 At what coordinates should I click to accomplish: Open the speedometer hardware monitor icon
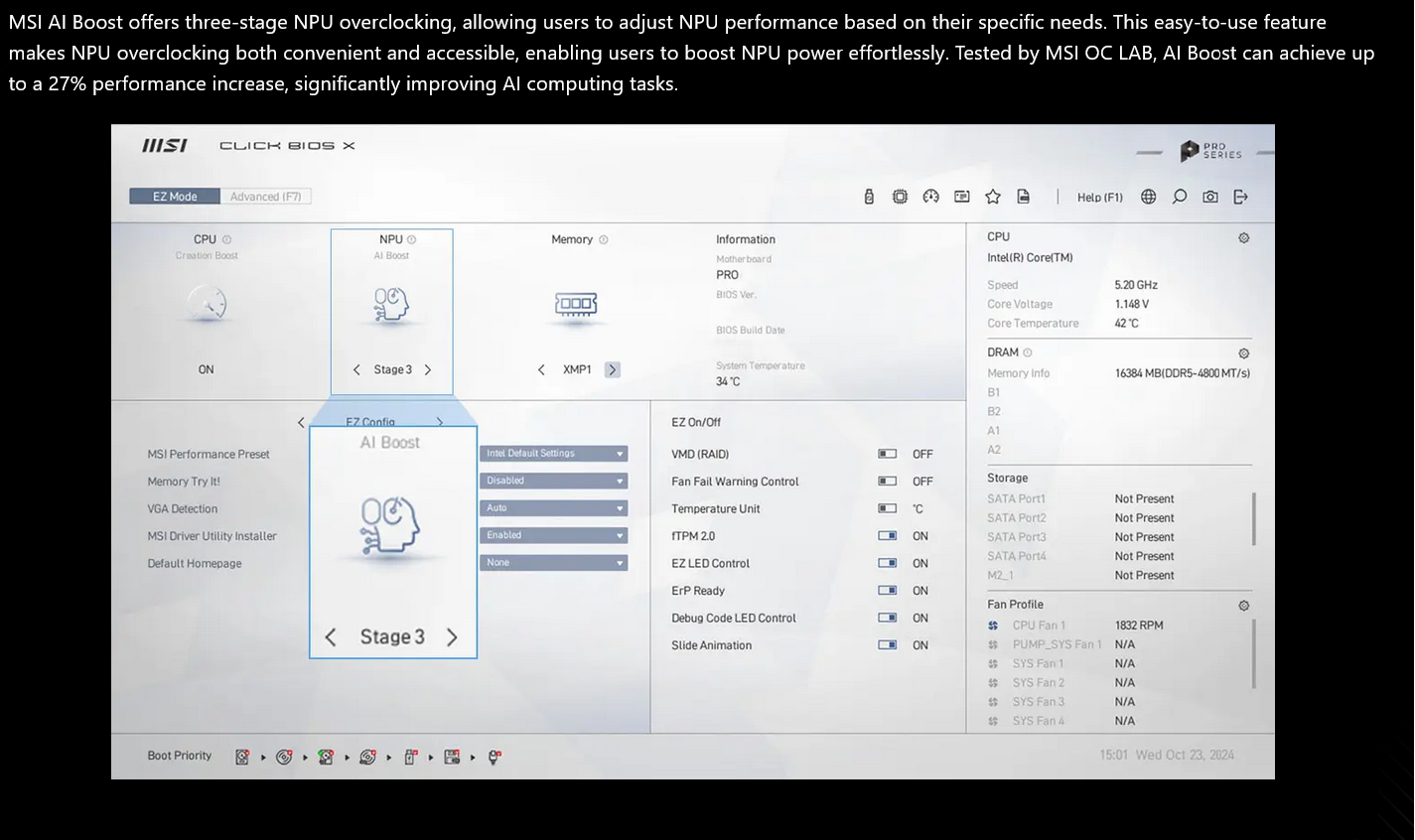click(930, 197)
